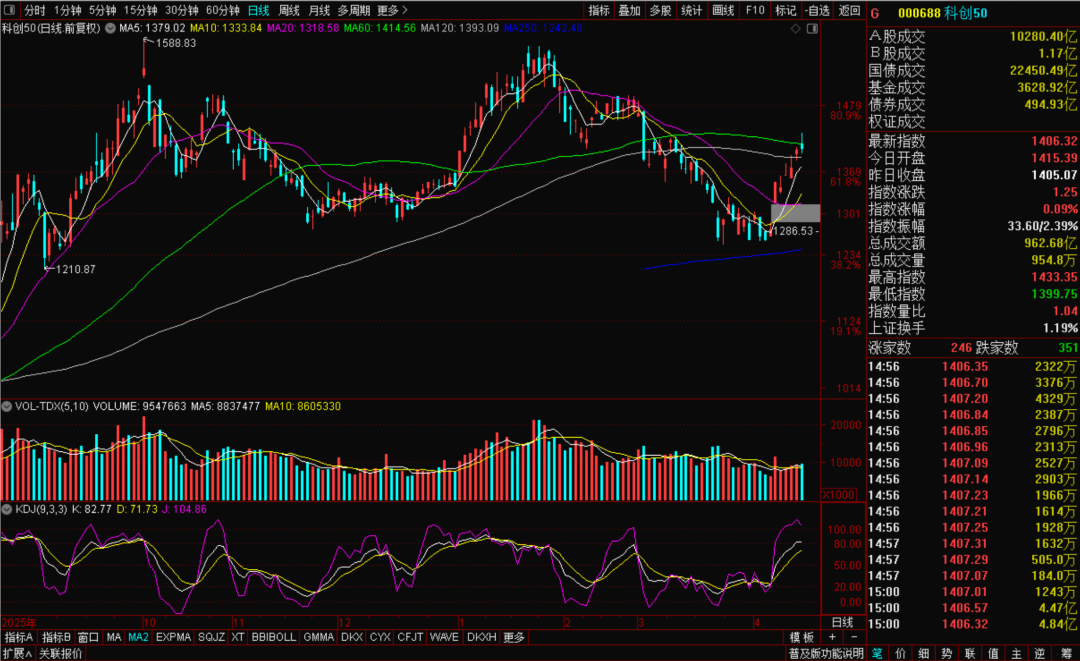
Task: Switch to the 指标B tab
Action: [x=56, y=637]
